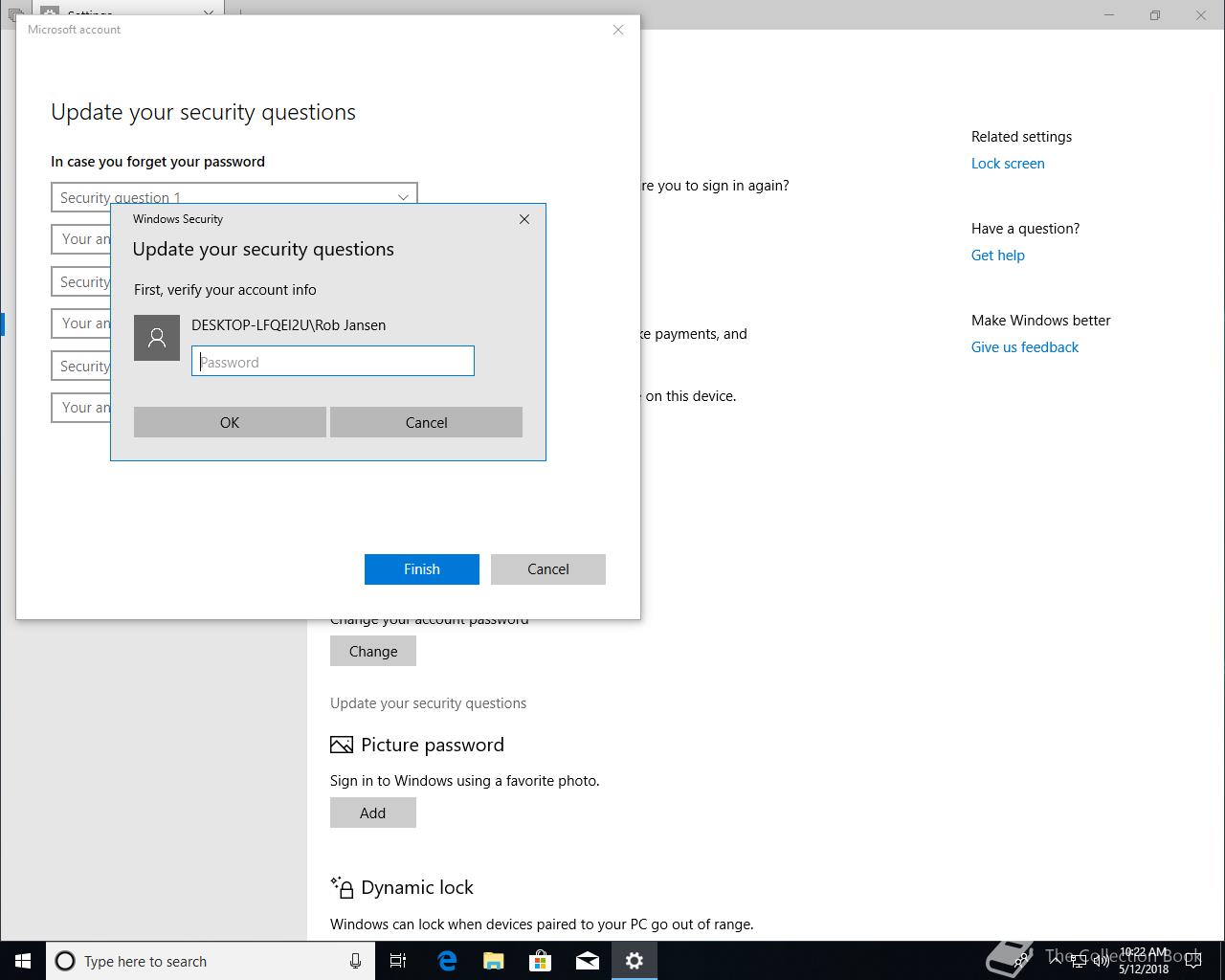Minimize the Settings window
The image size is (1225, 980).
1110,15
